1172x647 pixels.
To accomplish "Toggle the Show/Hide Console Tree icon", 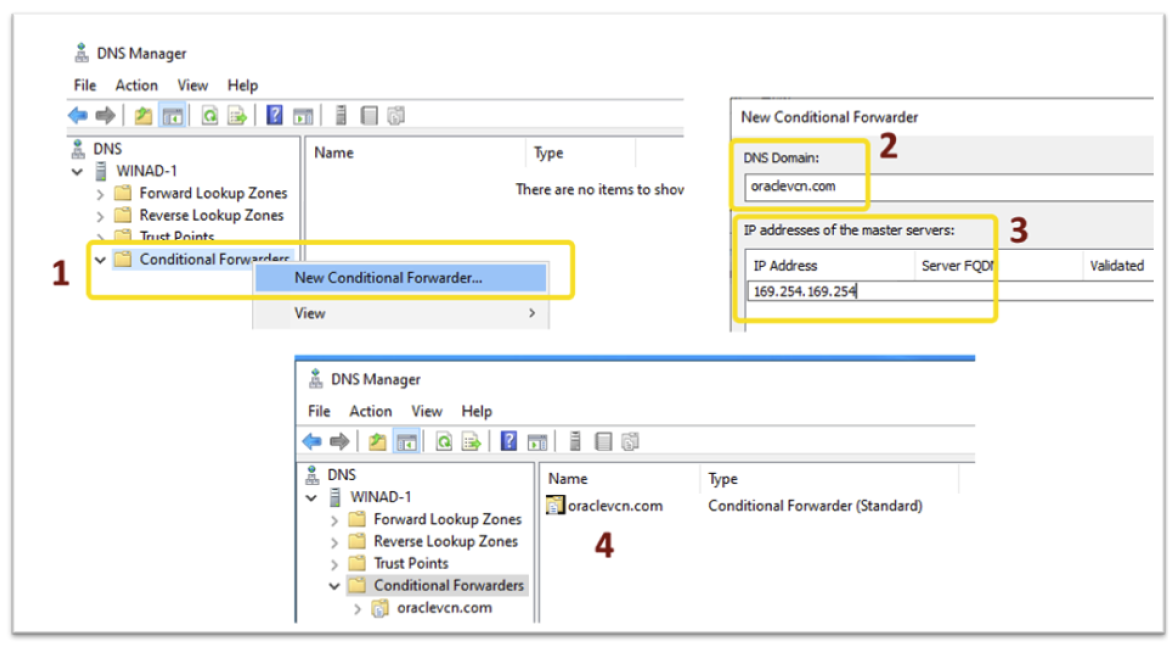I will coord(171,115).
